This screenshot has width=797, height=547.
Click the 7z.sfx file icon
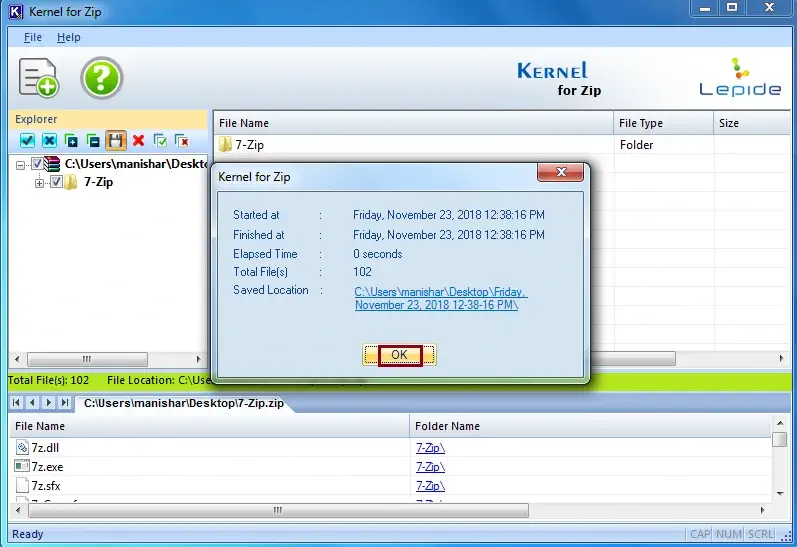pyautogui.click(x=22, y=485)
